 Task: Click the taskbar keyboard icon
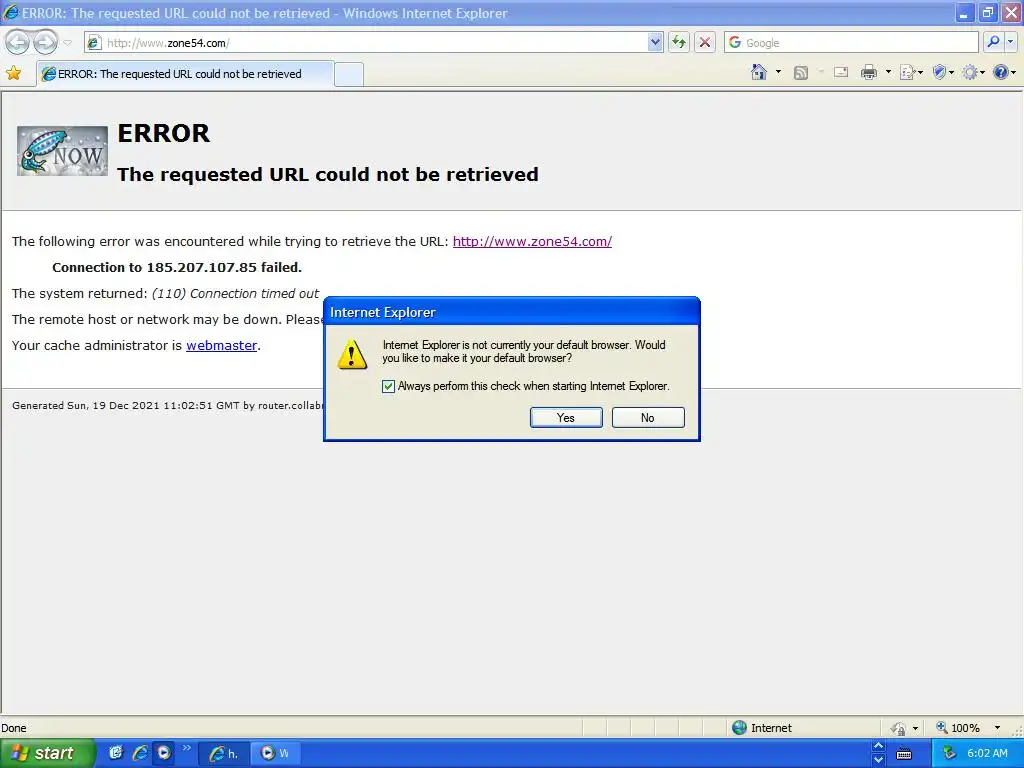click(904, 754)
